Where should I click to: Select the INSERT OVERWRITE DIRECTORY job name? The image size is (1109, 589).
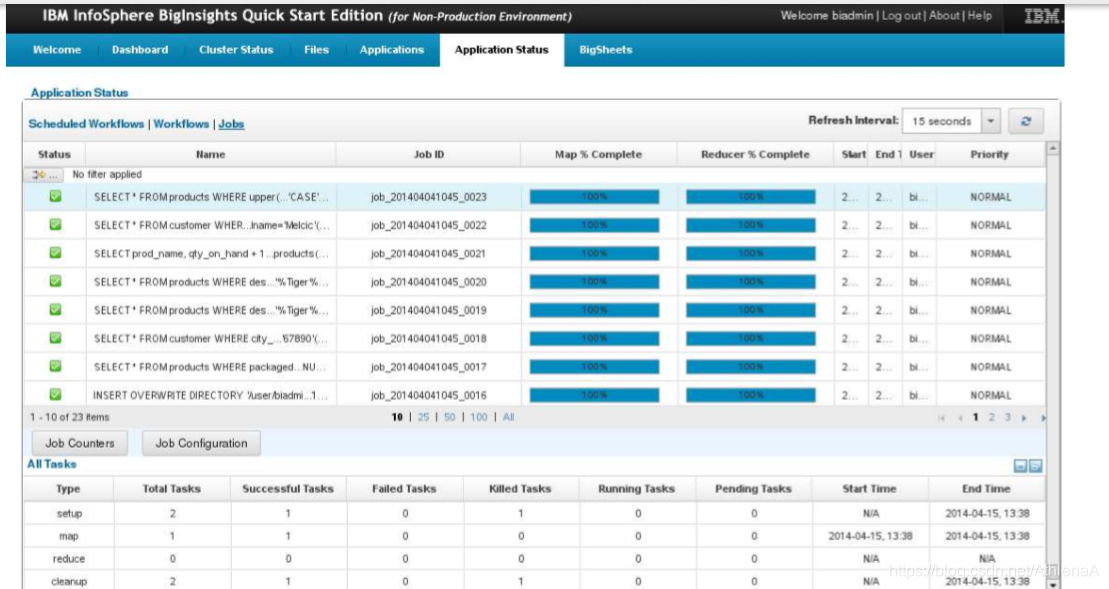tap(211, 395)
